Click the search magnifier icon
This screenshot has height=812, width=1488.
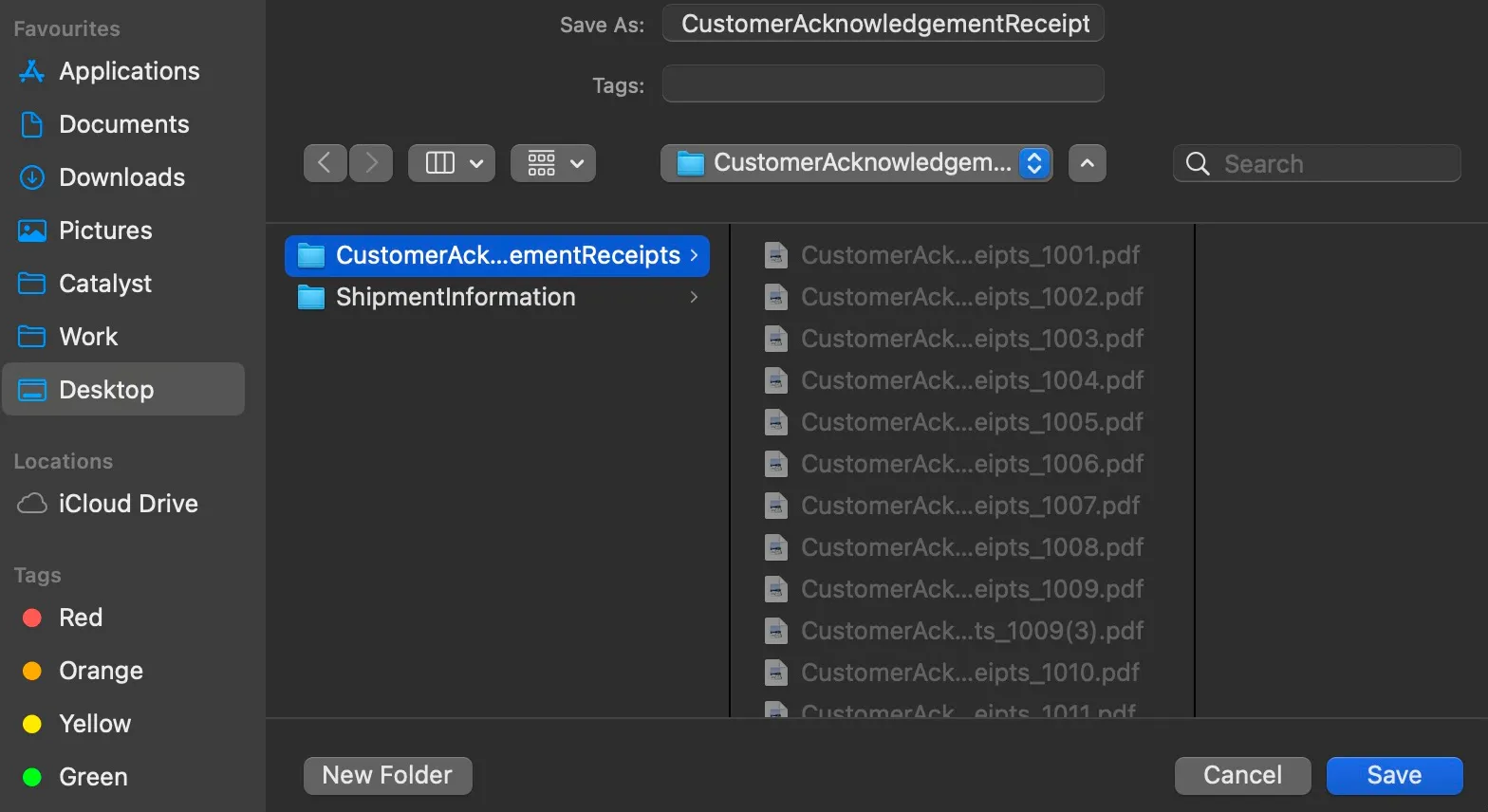1198,164
